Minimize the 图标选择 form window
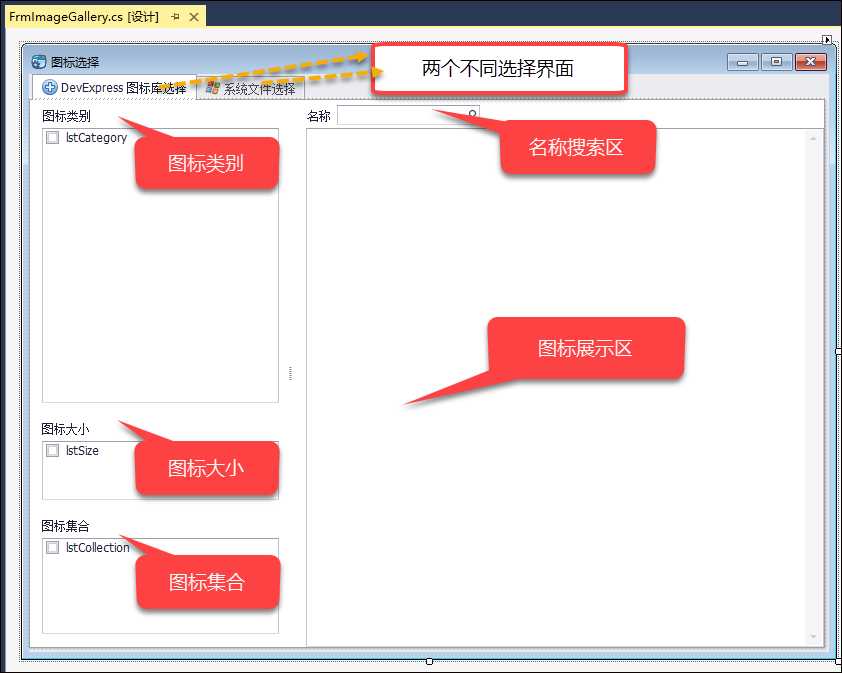The height and width of the screenshot is (673, 842). coord(742,62)
